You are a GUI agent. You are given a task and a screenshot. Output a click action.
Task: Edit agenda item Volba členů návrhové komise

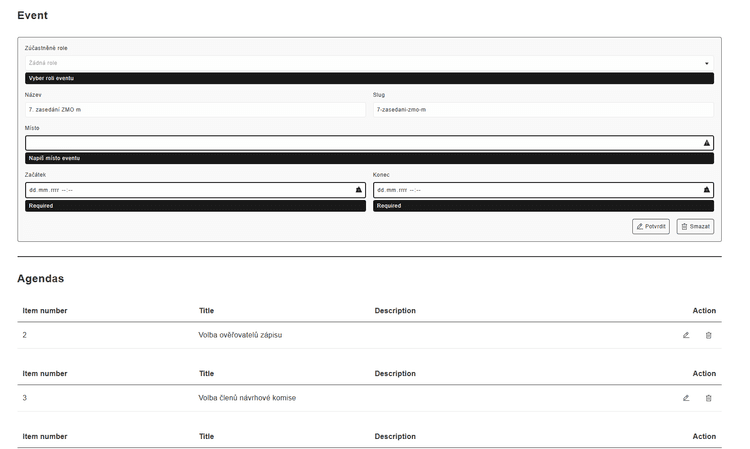click(x=686, y=398)
